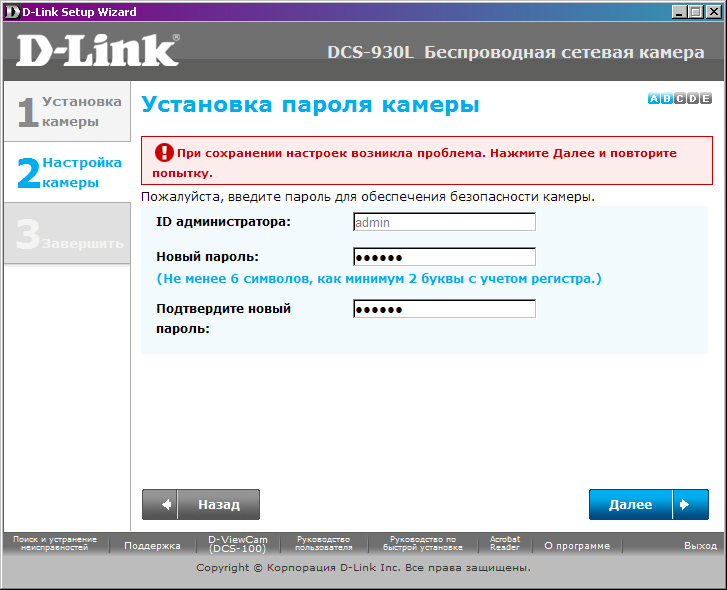The width and height of the screenshot is (727, 590).
Task: Open Поиск и устранение неисправностей link
Action: pos(55,544)
